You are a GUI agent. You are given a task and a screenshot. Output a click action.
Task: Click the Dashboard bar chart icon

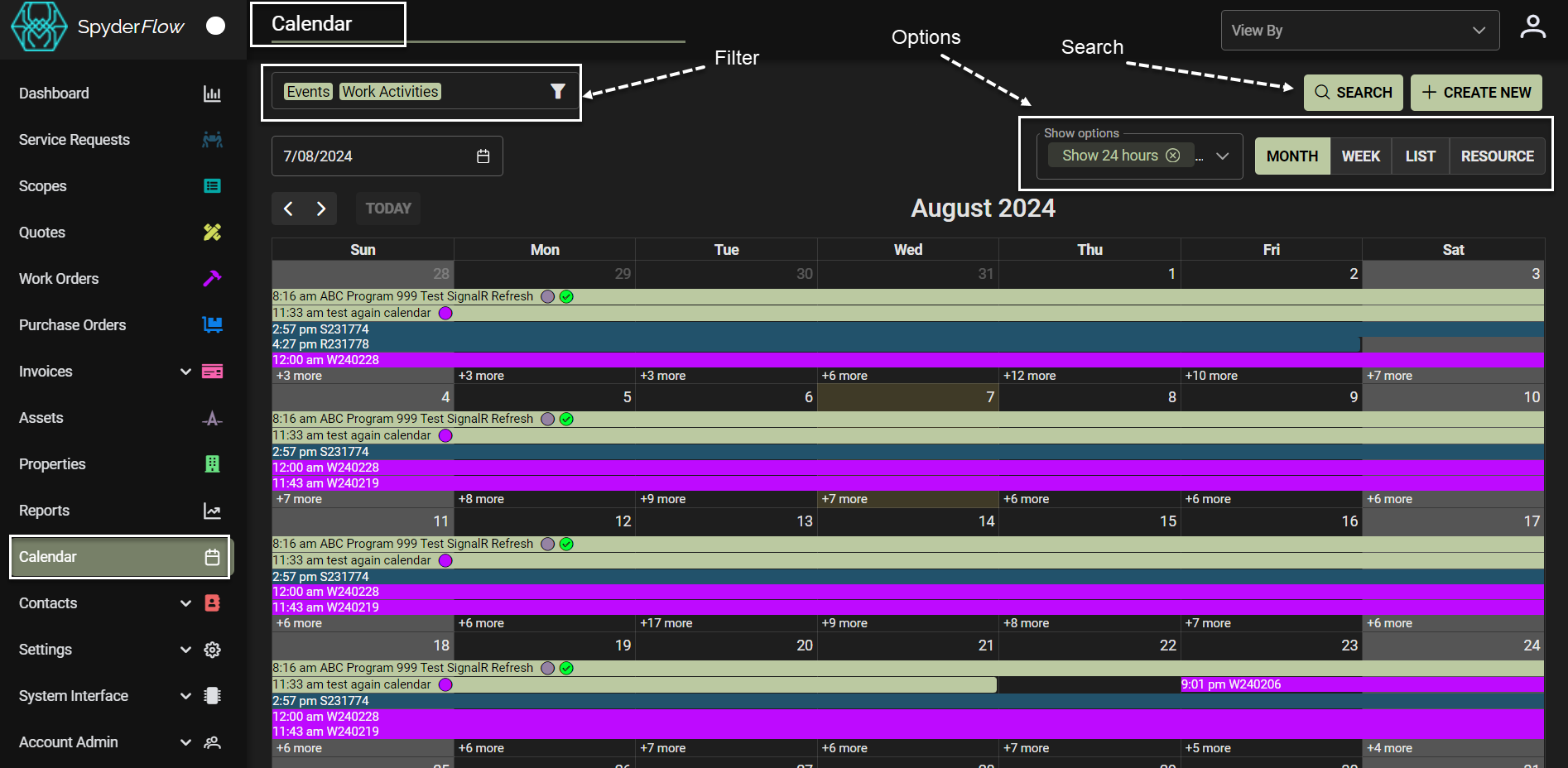point(212,94)
